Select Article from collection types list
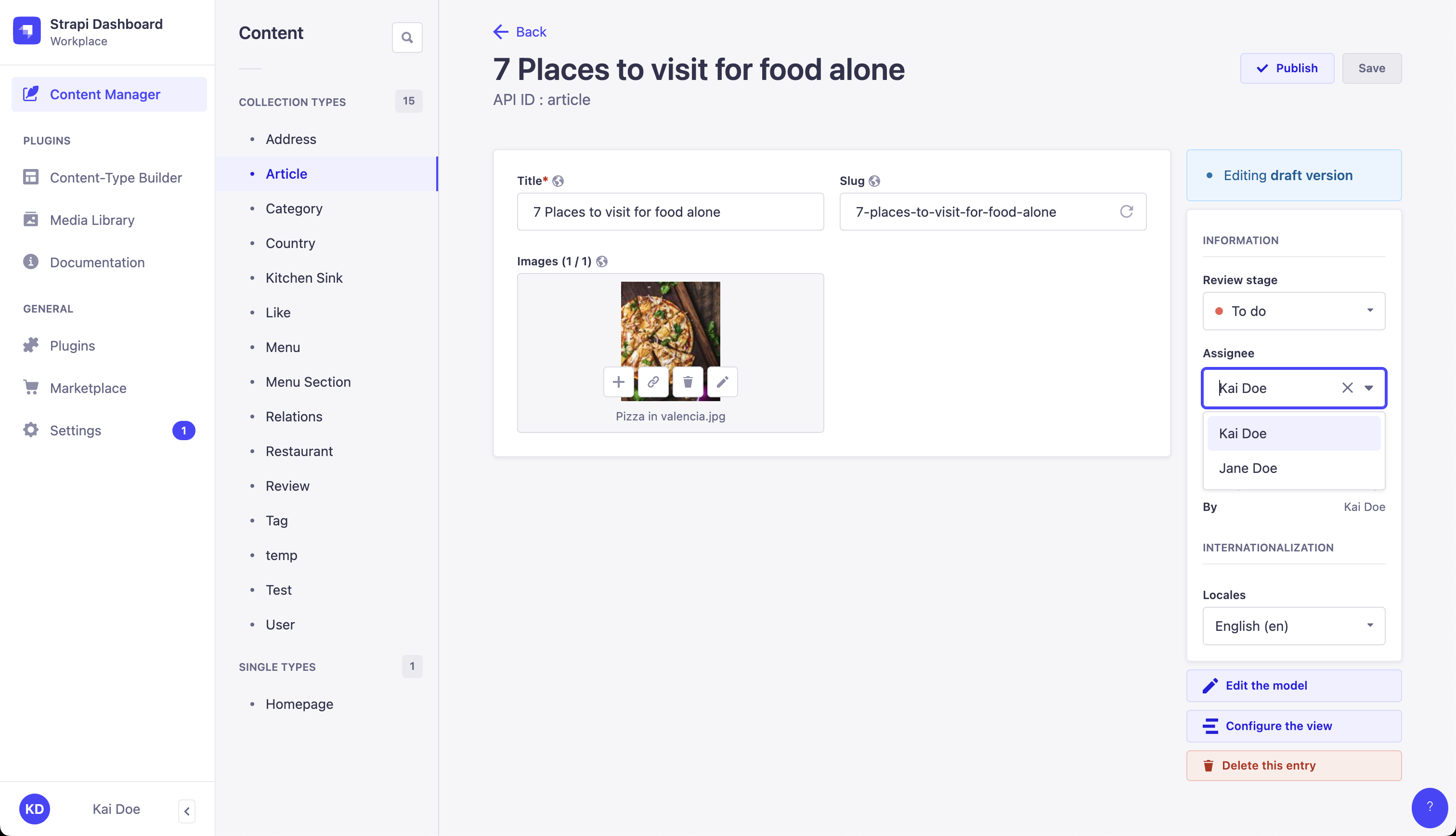 (x=286, y=174)
